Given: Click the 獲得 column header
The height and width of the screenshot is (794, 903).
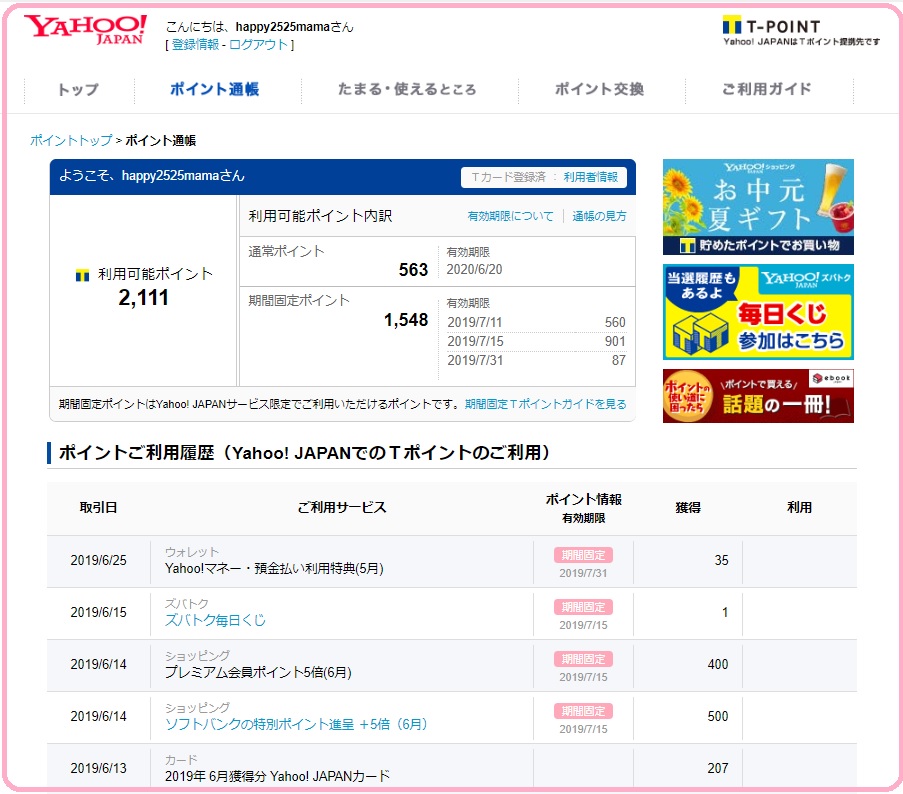Looking at the screenshot, I should click(688, 508).
